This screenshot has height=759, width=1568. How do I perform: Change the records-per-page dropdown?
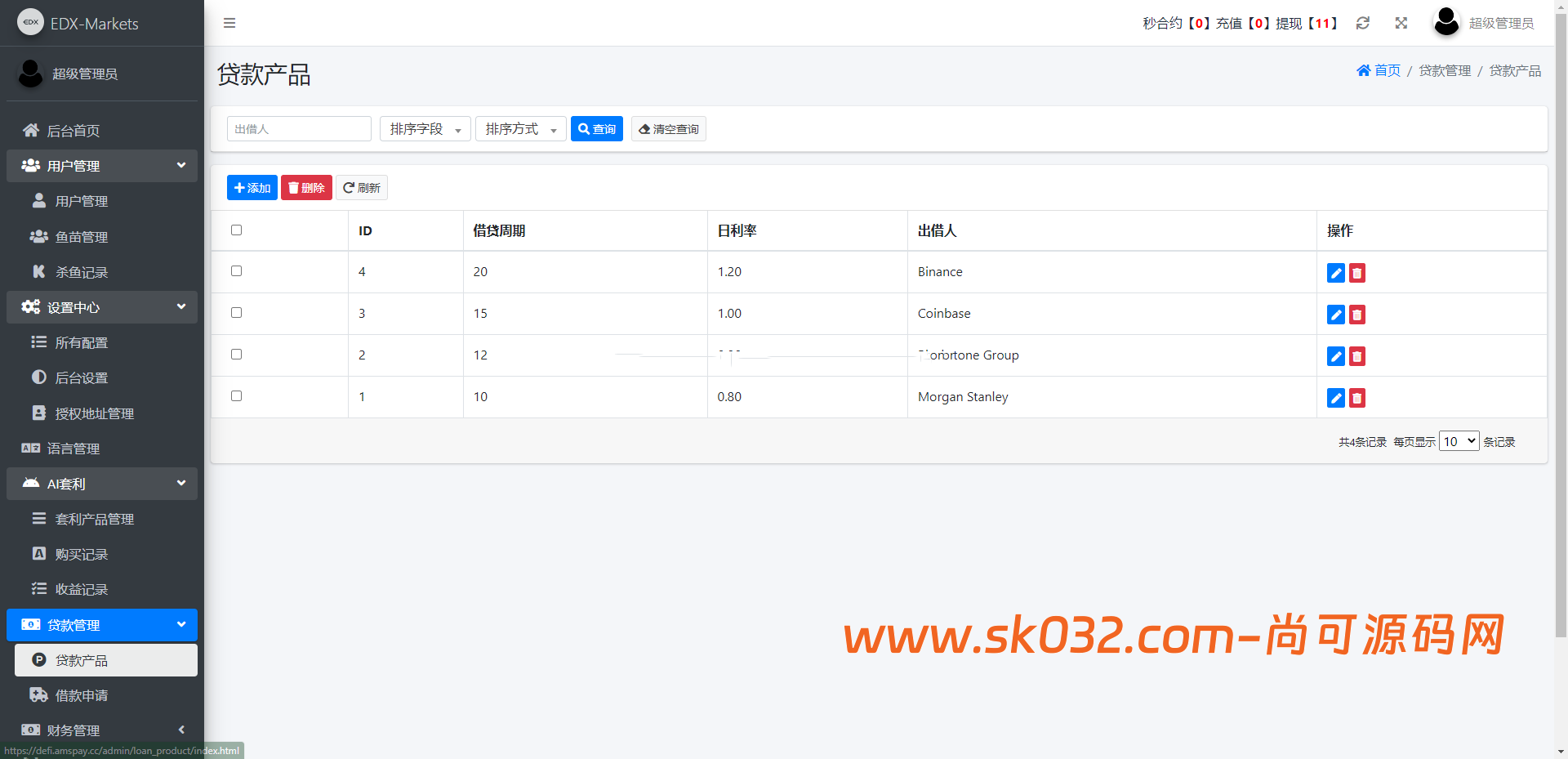(1459, 441)
